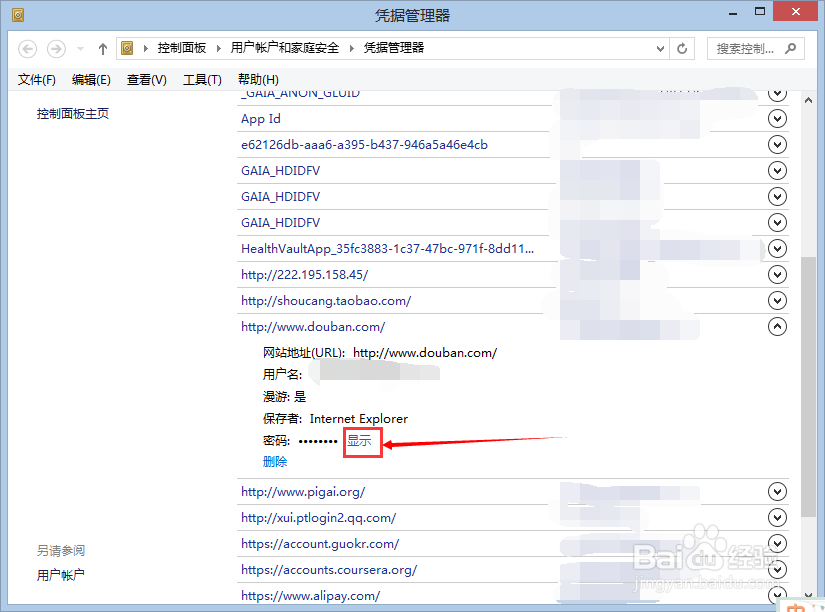Expand the shoucang.taobao.com credential
This screenshot has width=825, height=612.
pyautogui.click(x=777, y=300)
